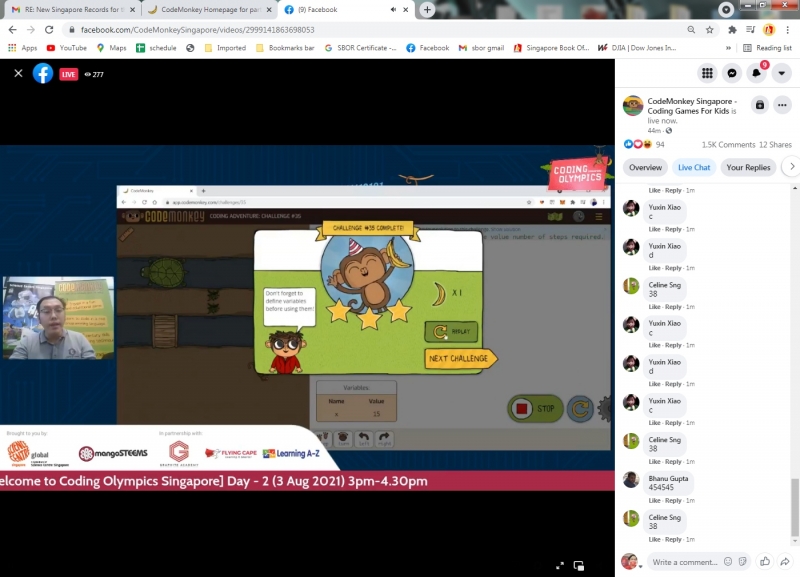Open the more options ellipsis for the post
The height and width of the screenshot is (577, 800).
pyautogui.click(x=784, y=105)
